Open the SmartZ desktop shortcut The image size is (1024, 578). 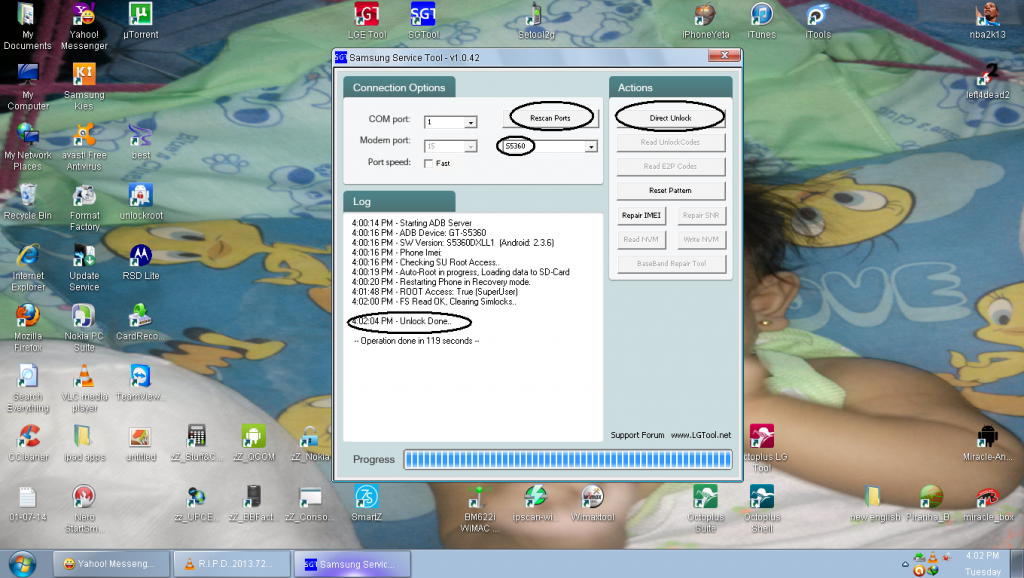coord(366,503)
